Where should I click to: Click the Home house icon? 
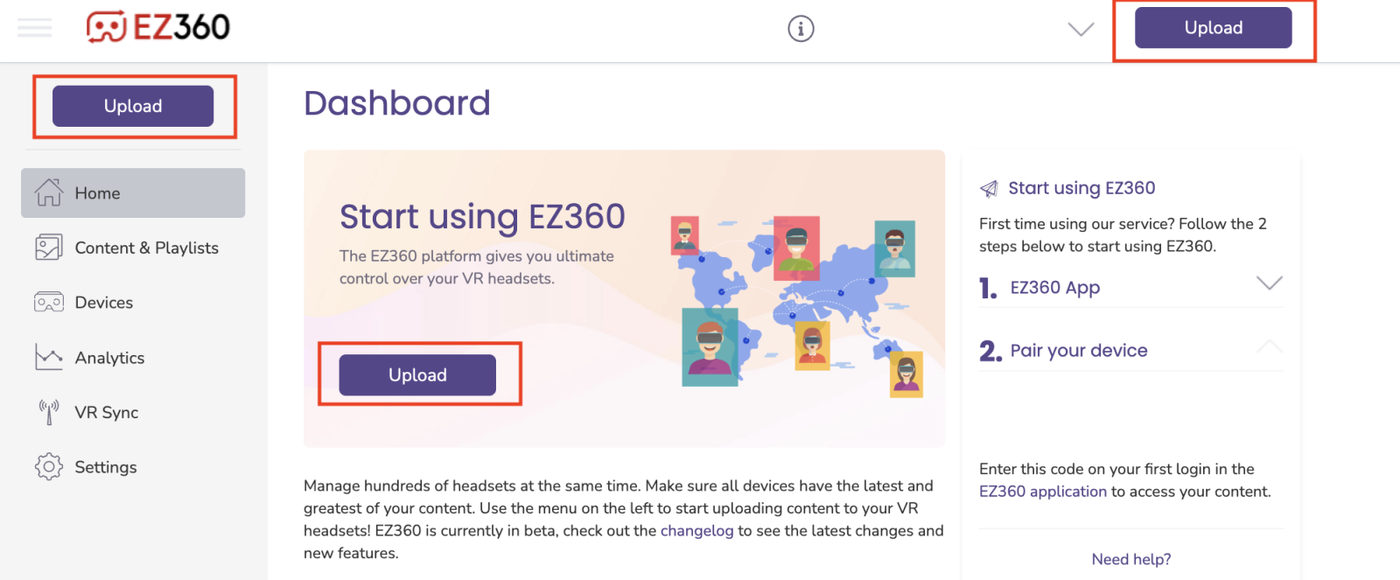pos(49,193)
